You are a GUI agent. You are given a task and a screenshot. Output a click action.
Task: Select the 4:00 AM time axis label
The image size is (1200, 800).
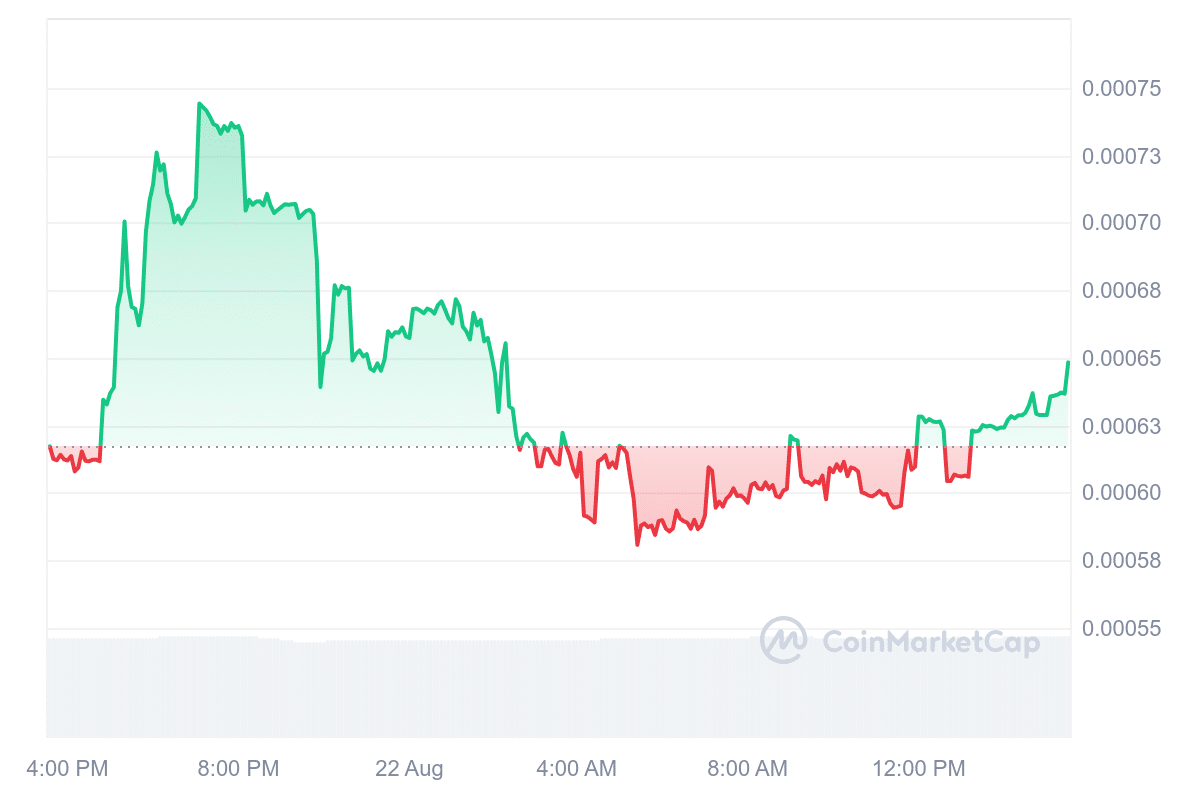[x=577, y=769]
